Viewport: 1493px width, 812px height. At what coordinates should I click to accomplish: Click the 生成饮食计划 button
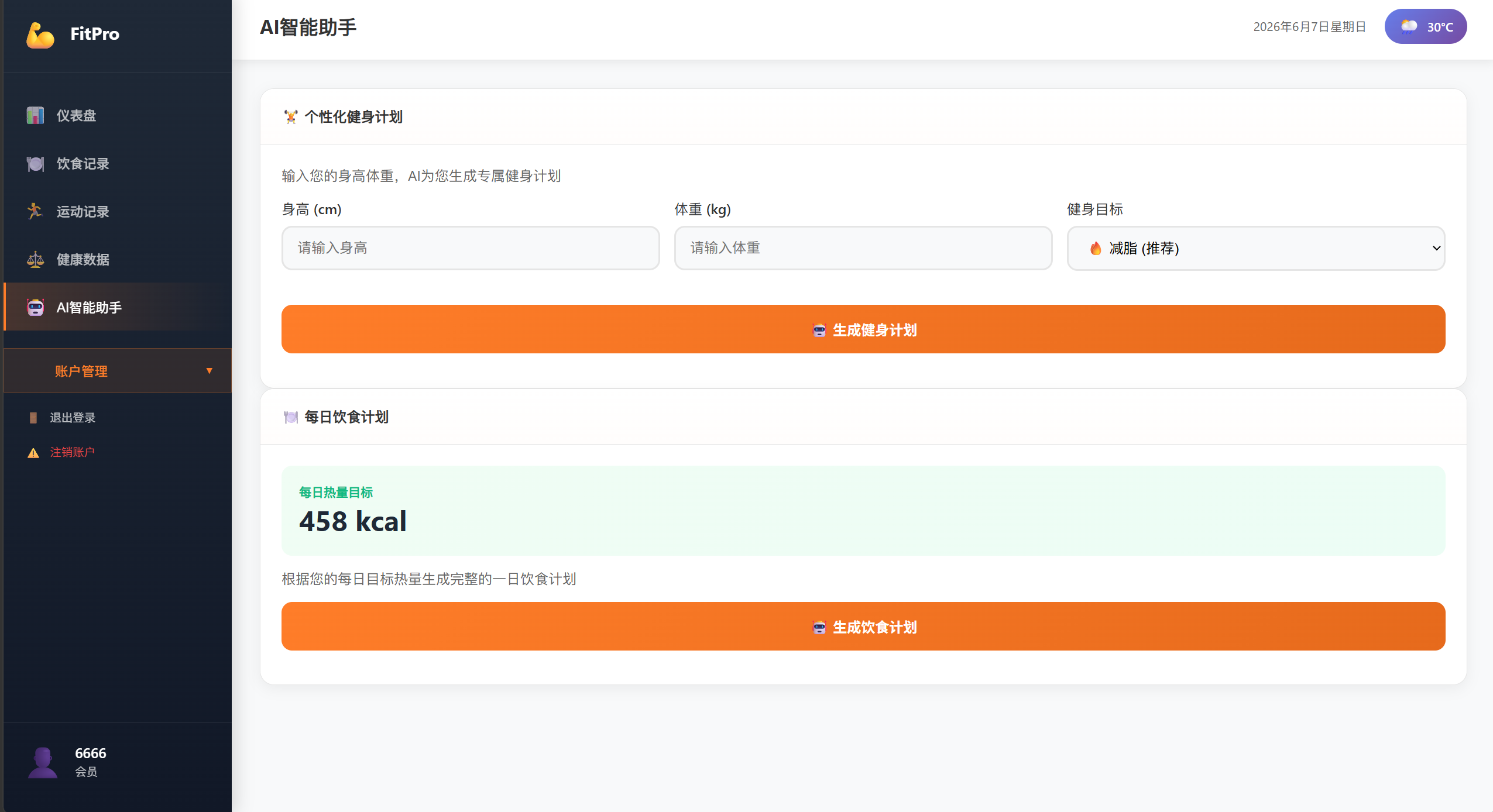click(x=863, y=627)
